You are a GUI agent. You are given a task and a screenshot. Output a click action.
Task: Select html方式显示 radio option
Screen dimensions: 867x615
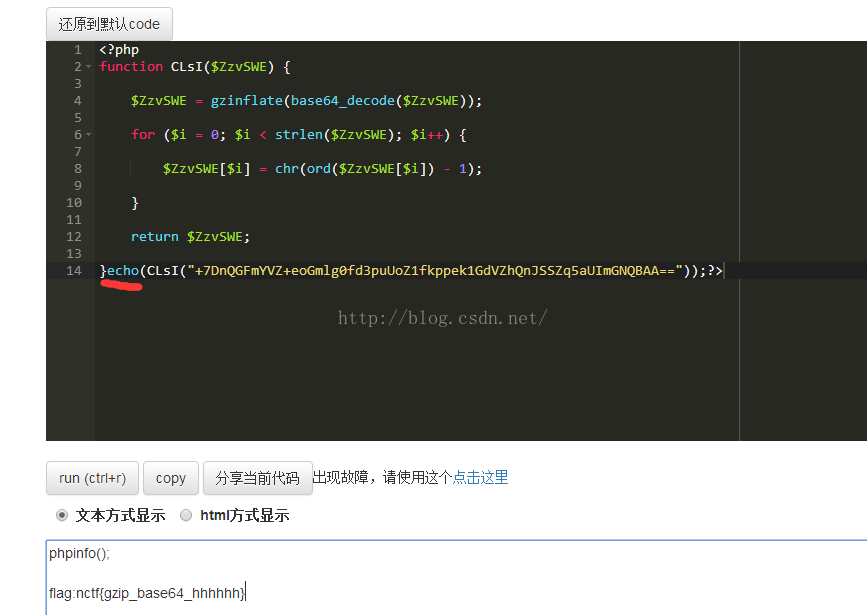pos(186,515)
